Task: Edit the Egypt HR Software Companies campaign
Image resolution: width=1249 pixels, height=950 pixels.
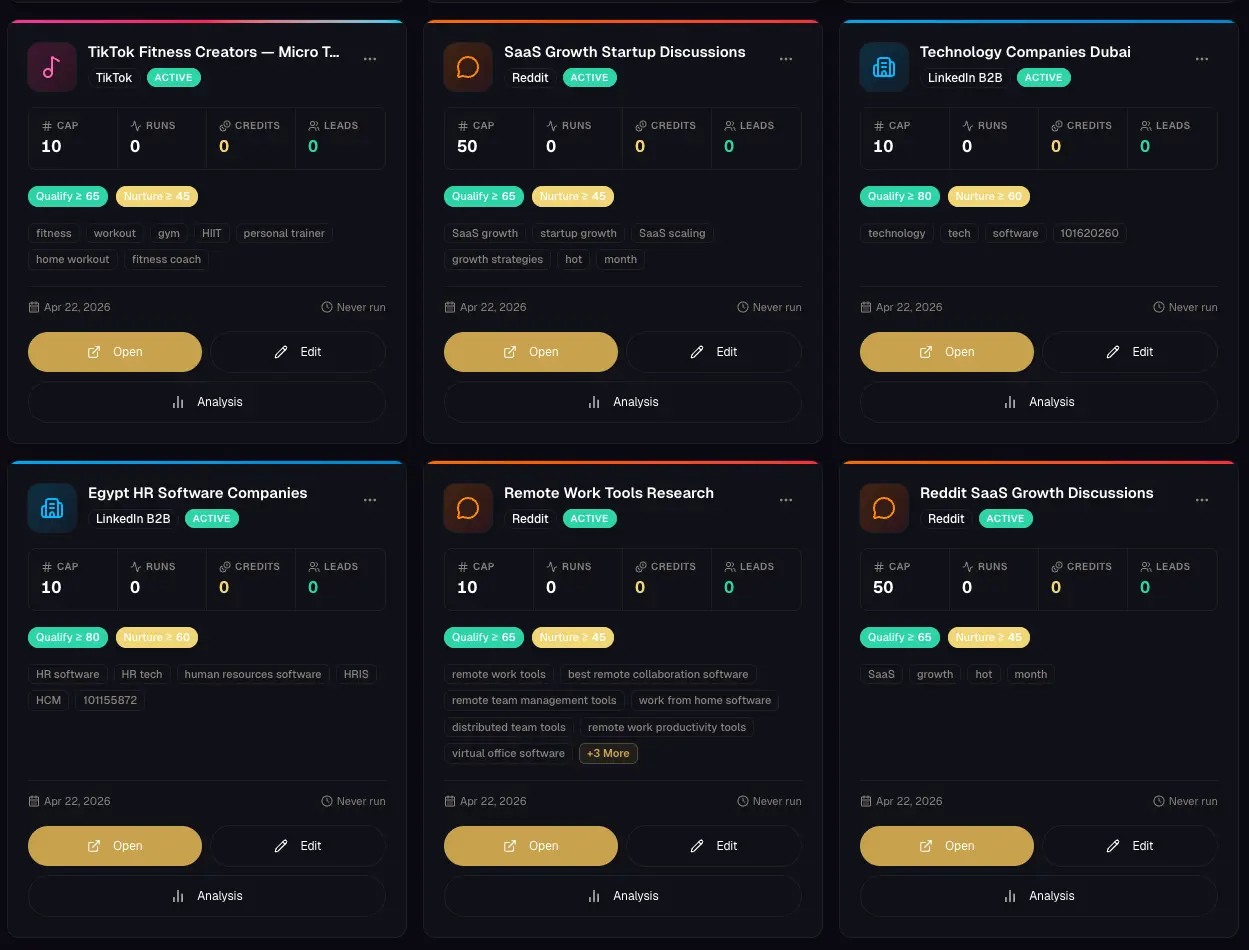Action: [x=298, y=846]
